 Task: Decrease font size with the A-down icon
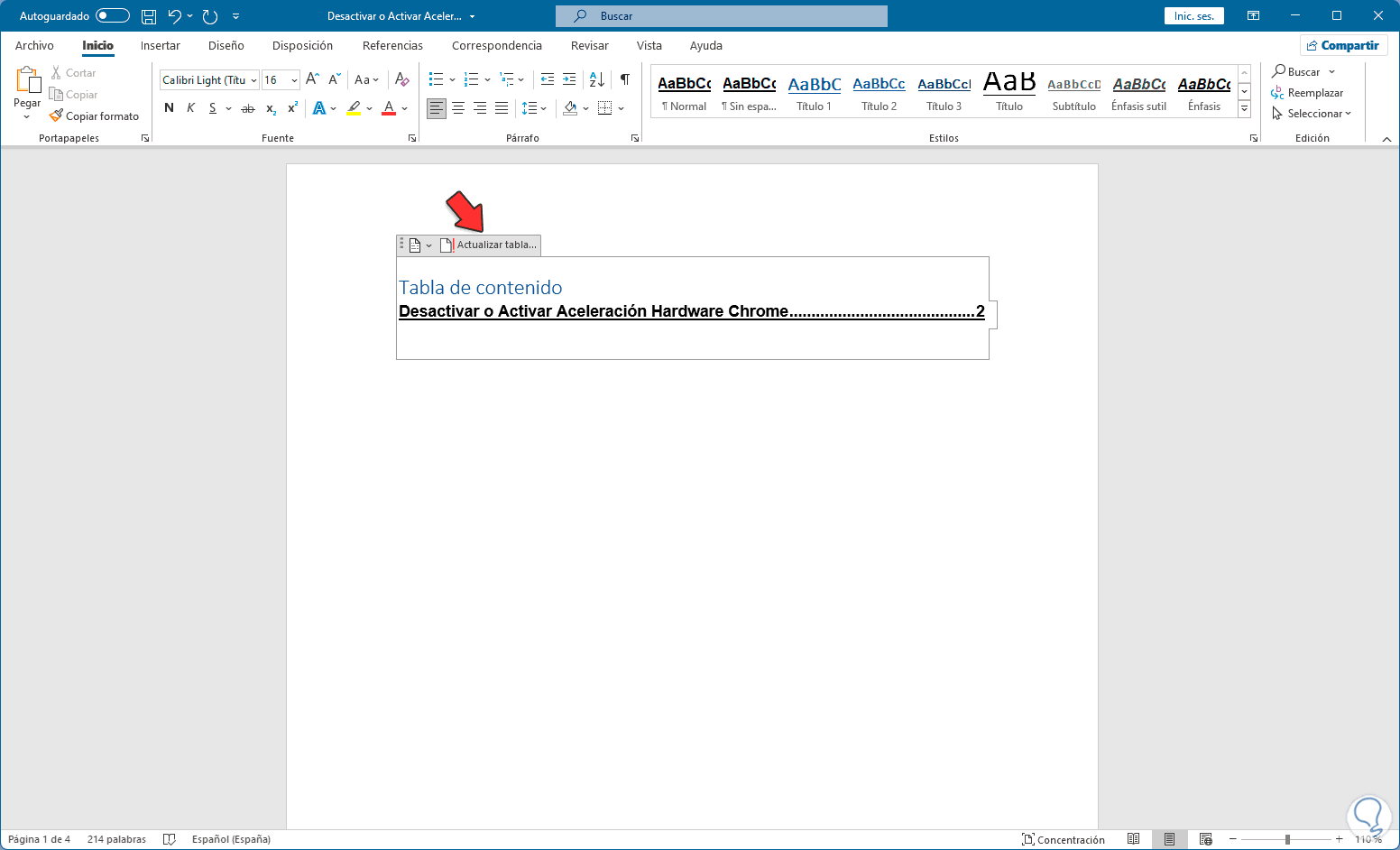(334, 79)
